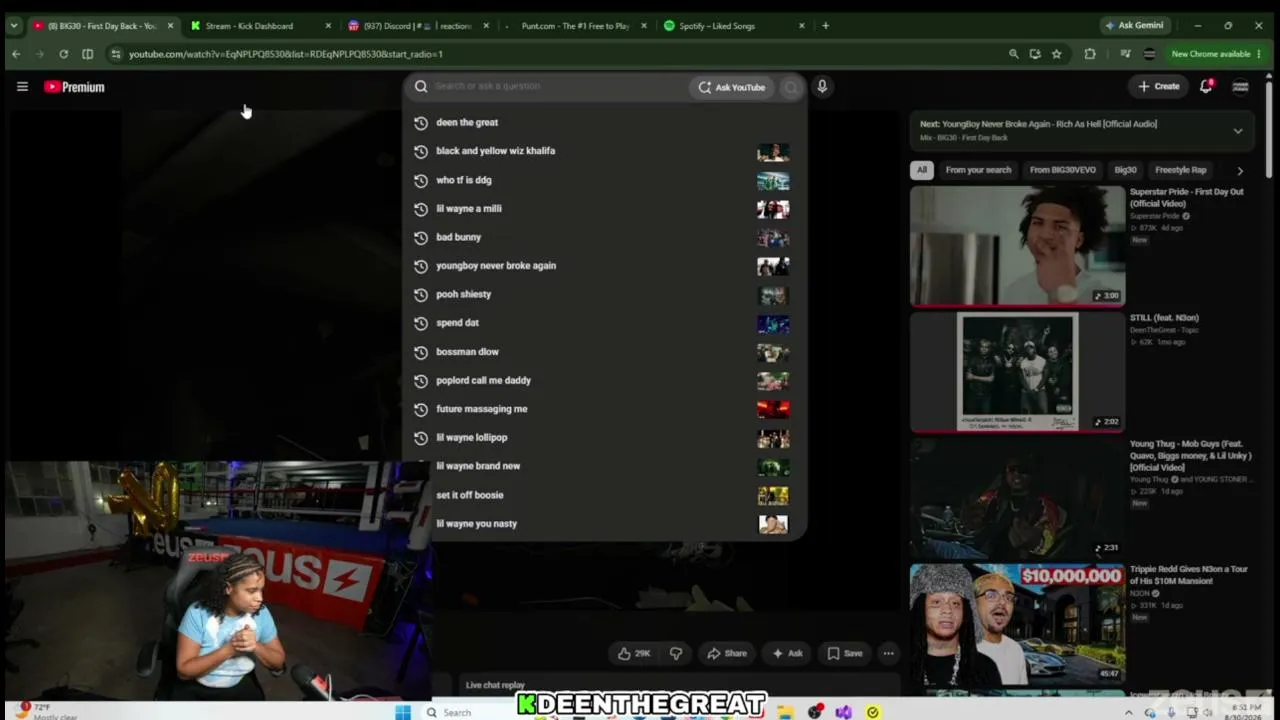The image size is (1280, 720).
Task: Open the Chrome extensions puzzle icon
Action: (x=1090, y=54)
